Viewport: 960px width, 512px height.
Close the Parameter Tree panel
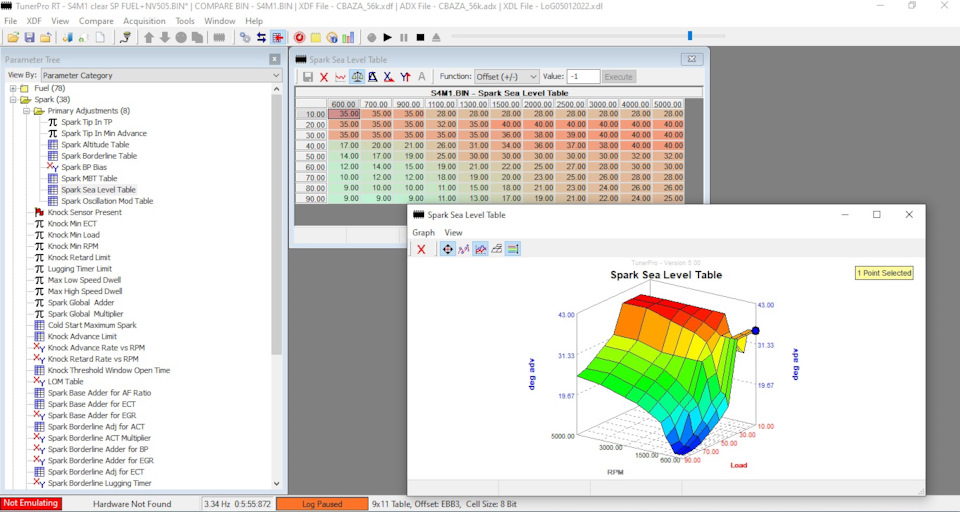274,59
